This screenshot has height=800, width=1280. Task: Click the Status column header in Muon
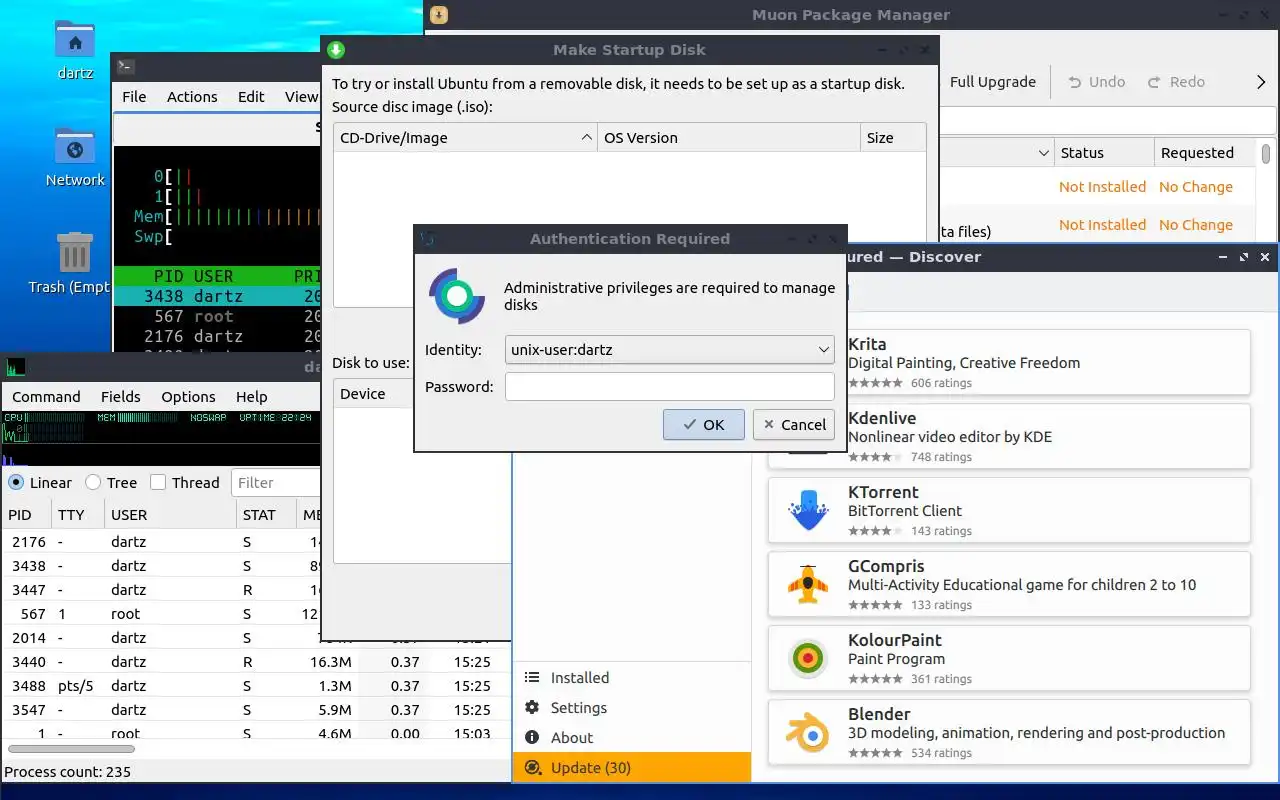[x=1103, y=153]
